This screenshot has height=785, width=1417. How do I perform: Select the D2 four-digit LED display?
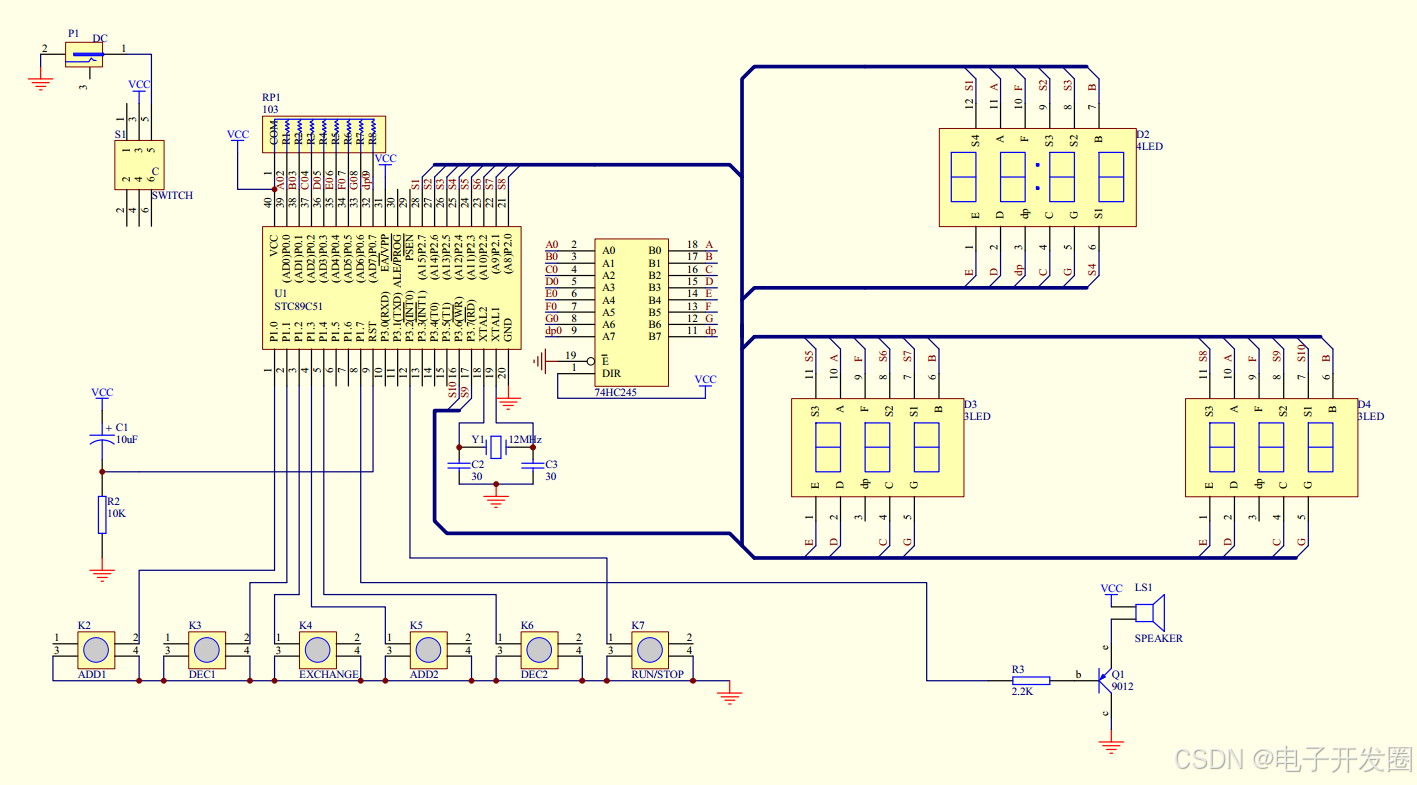(x=1037, y=177)
